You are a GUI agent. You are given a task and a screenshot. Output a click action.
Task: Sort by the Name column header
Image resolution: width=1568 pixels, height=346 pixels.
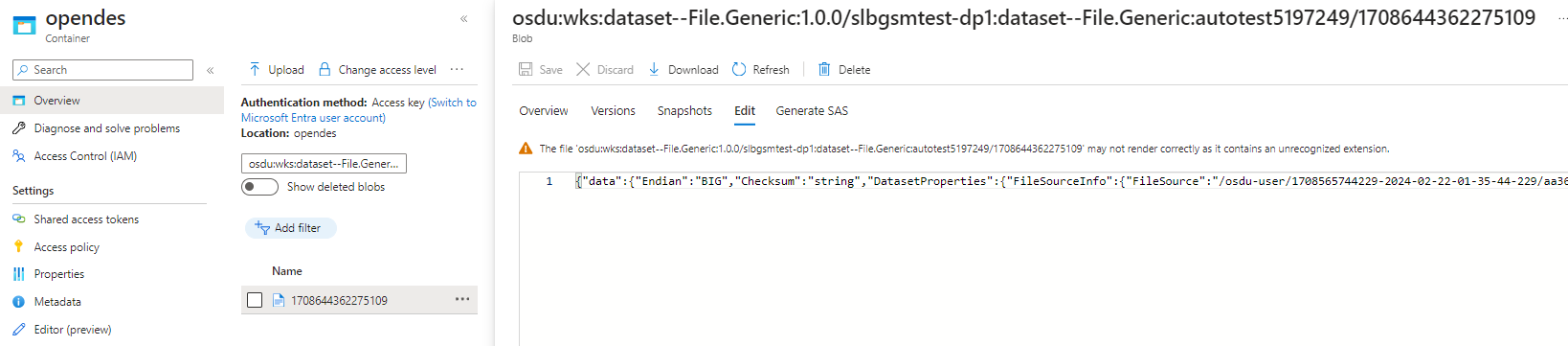[x=287, y=271]
